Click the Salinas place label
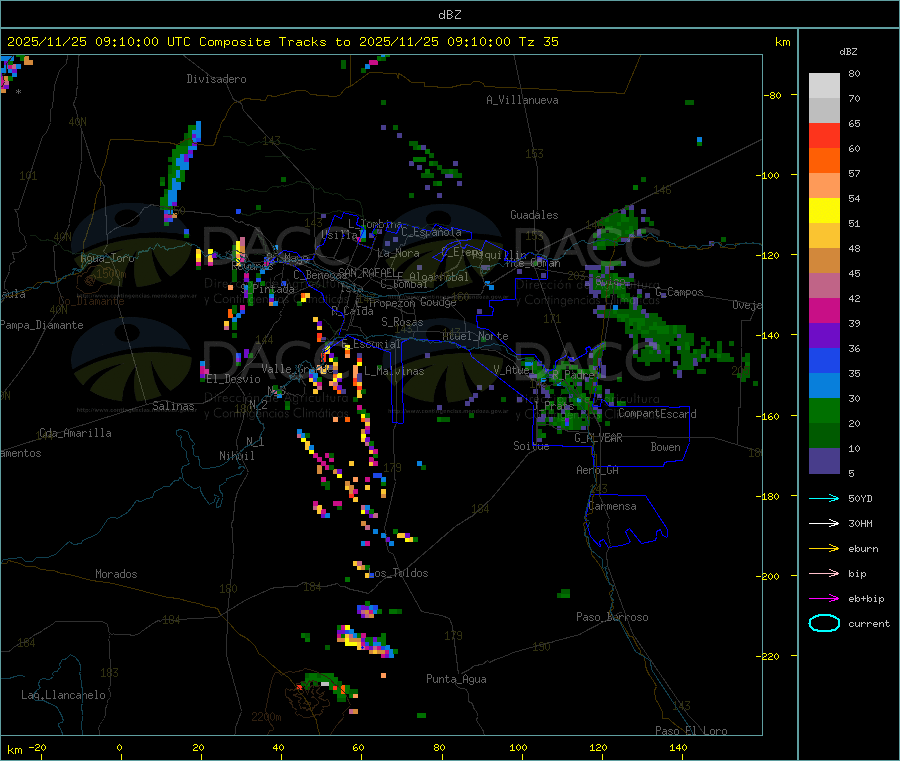The image size is (900, 761). (173, 406)
